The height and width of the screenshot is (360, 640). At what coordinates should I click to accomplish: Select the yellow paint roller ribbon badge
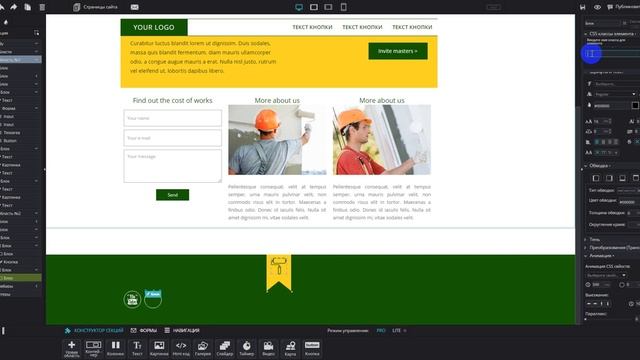279,272
